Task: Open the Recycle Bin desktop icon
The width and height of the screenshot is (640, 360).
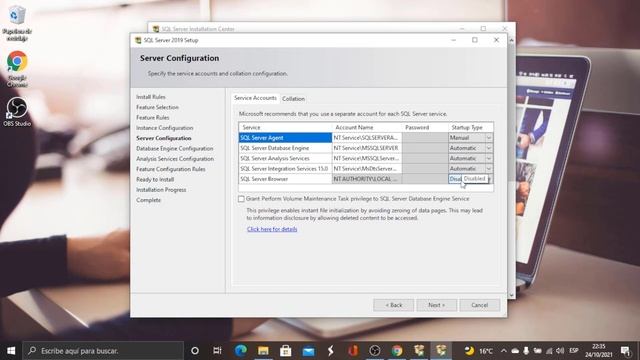Action: 17,23
